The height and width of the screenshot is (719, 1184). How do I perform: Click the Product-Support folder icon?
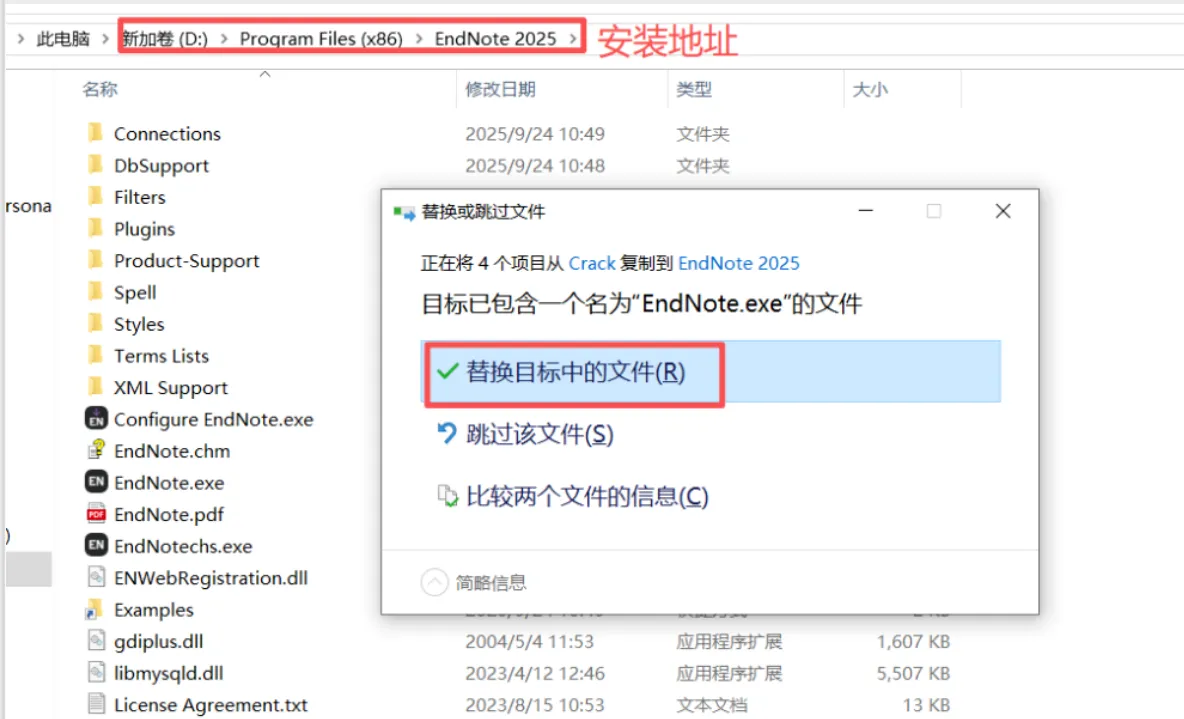(x=95, y=260)
